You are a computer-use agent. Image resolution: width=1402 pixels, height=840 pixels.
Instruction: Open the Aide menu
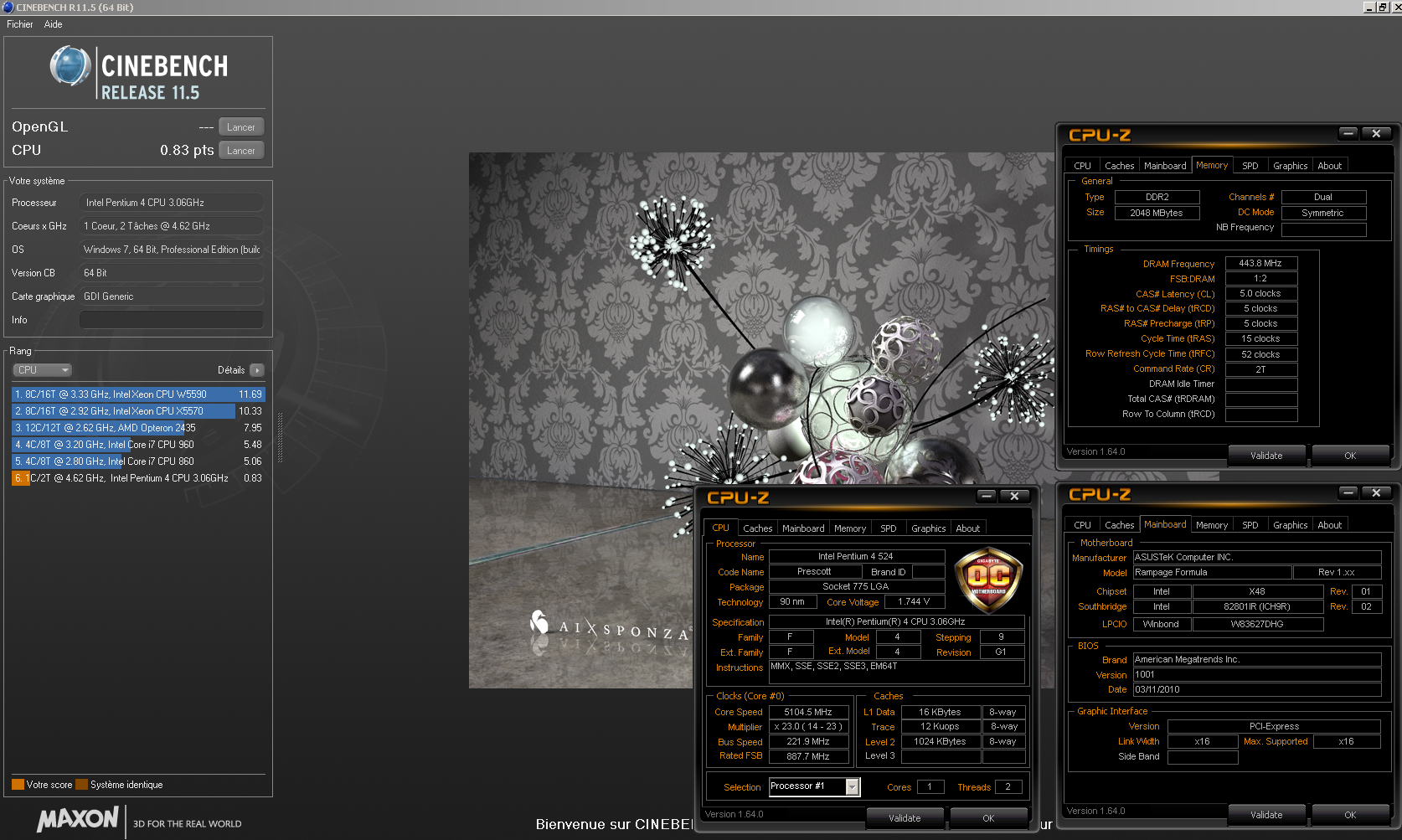[53, 24]
